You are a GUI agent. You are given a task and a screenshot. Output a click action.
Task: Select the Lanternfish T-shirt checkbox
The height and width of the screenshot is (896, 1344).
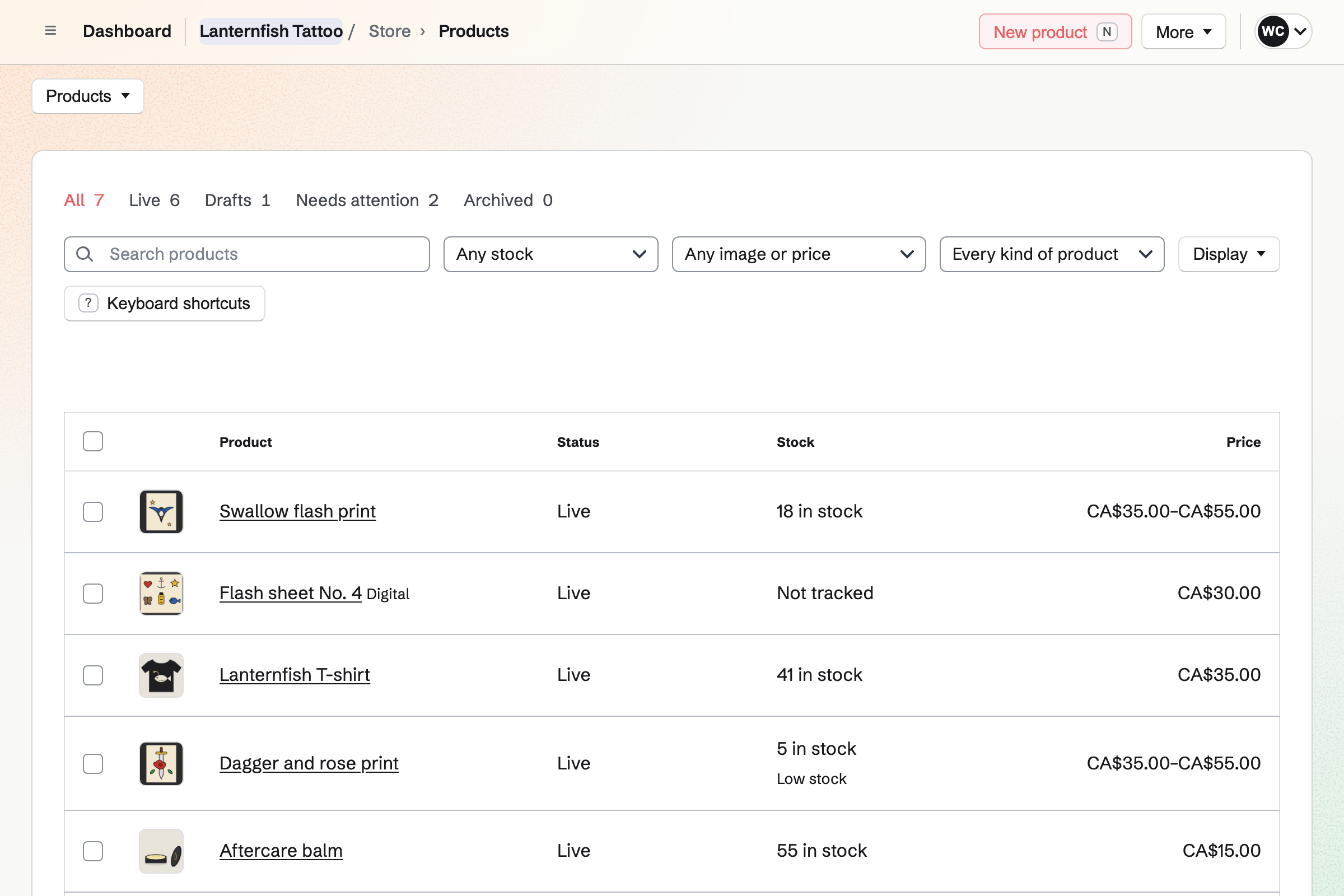[92, 675]
